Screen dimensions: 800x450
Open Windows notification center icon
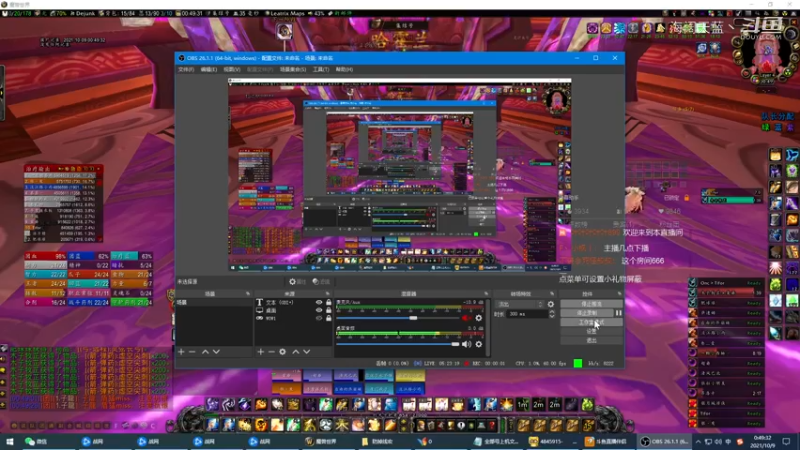[787, 441]
